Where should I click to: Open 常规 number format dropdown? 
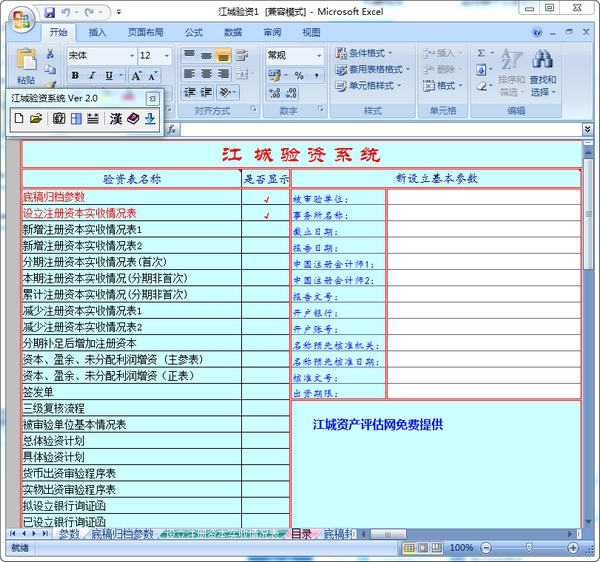point(319,56)
